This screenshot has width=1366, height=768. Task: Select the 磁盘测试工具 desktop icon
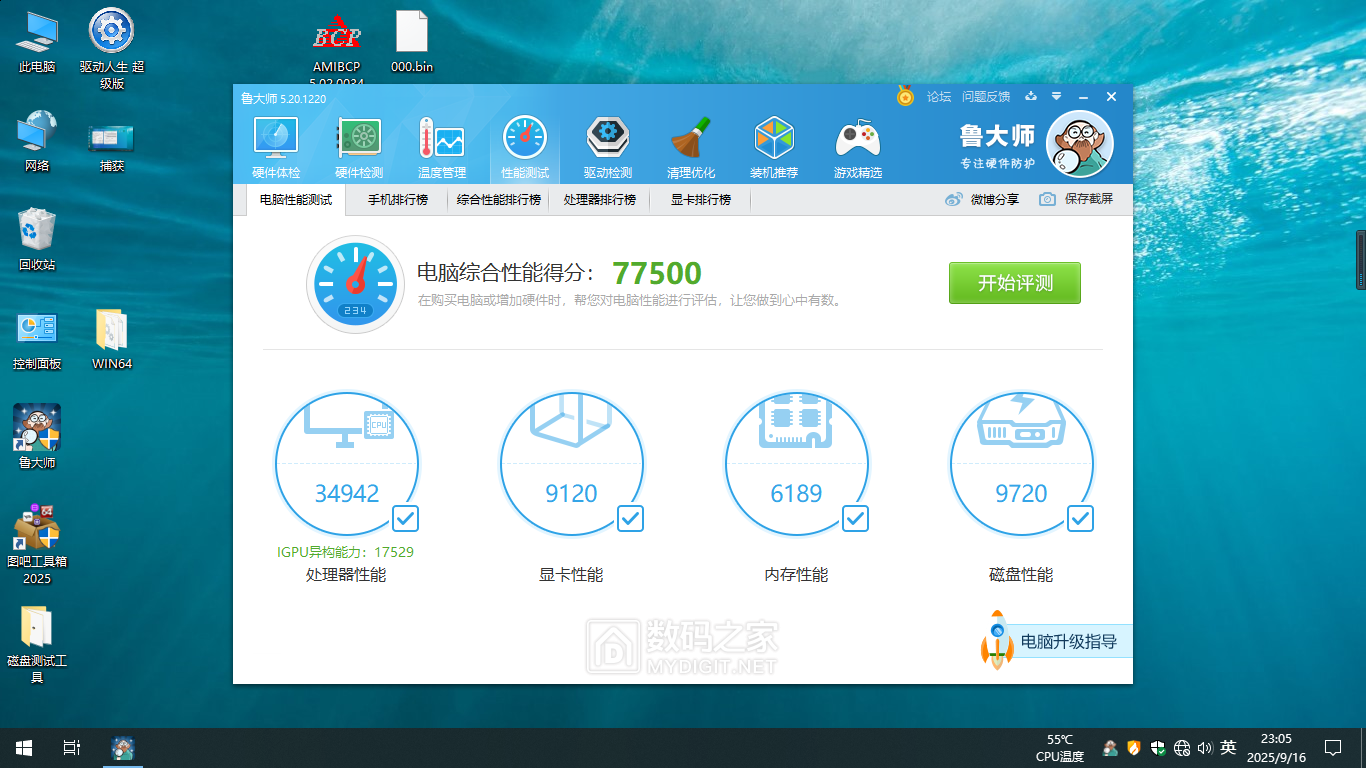37,644
